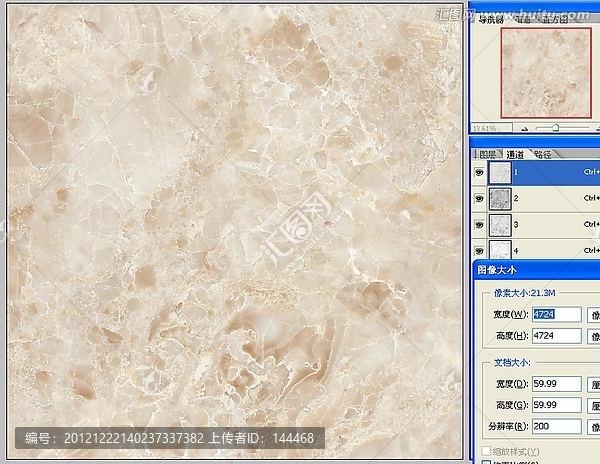Open the 导航器 (Navigator) tab
The height and width of the screenshot is (464, 600).
click(490, 20)
